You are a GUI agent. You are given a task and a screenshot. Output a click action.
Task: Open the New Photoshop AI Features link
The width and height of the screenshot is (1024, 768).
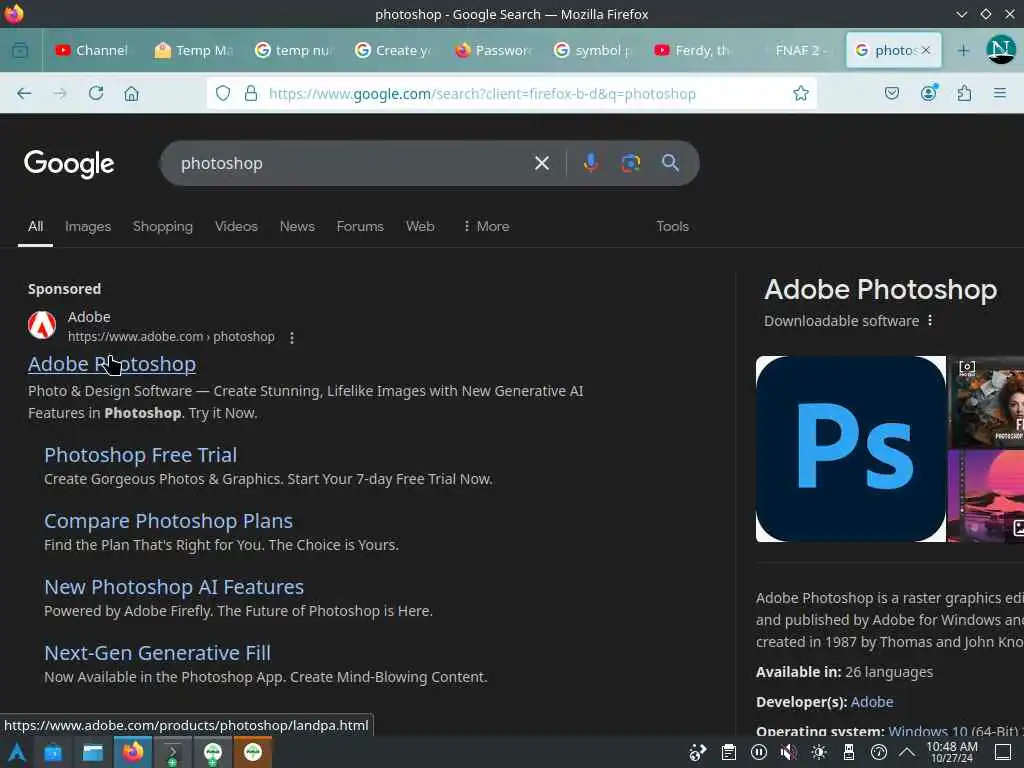click(x=174, y=586)
